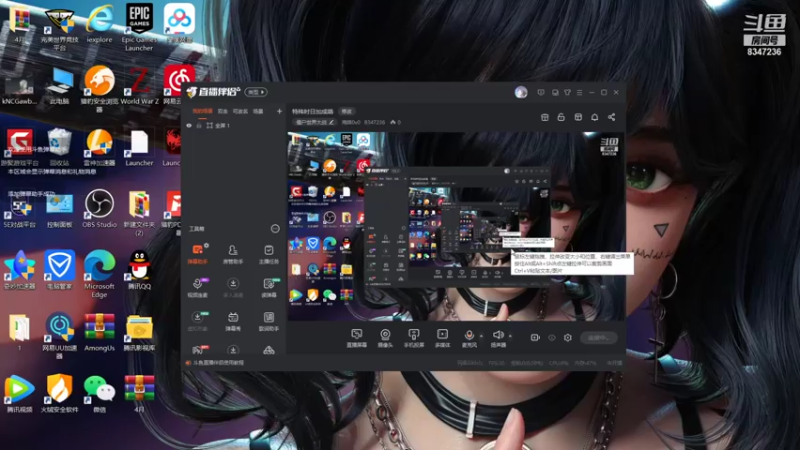Toggle lock of 全屏1 source

point(199,126)
